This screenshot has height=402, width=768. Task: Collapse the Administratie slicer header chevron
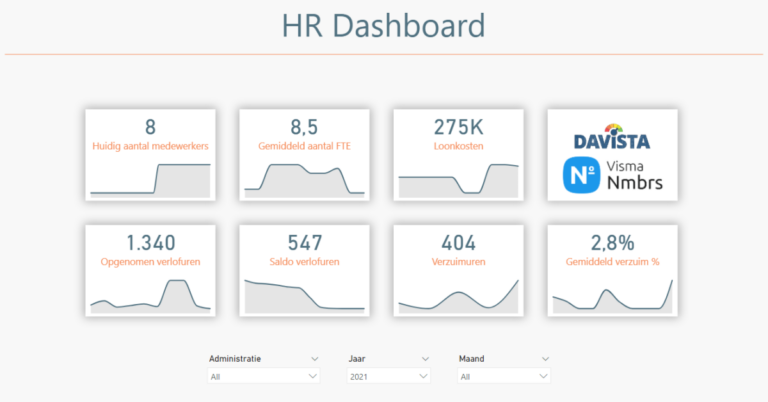pos(314,359)
